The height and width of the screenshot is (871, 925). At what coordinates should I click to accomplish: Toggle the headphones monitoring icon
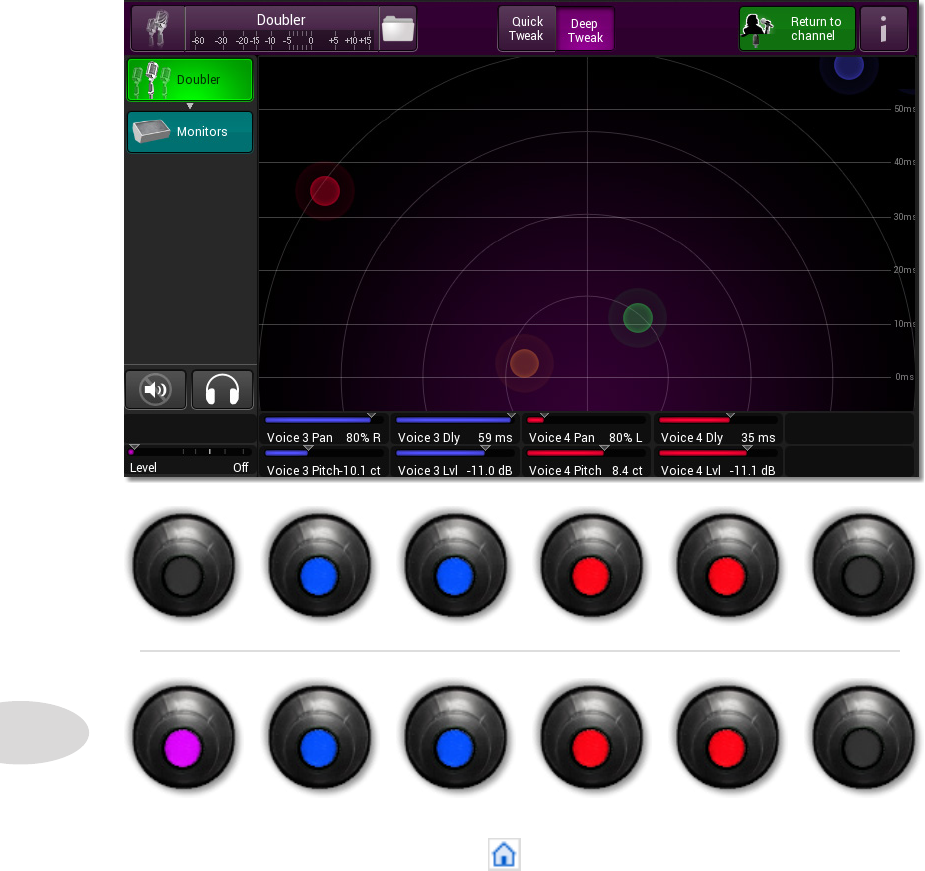222,389
